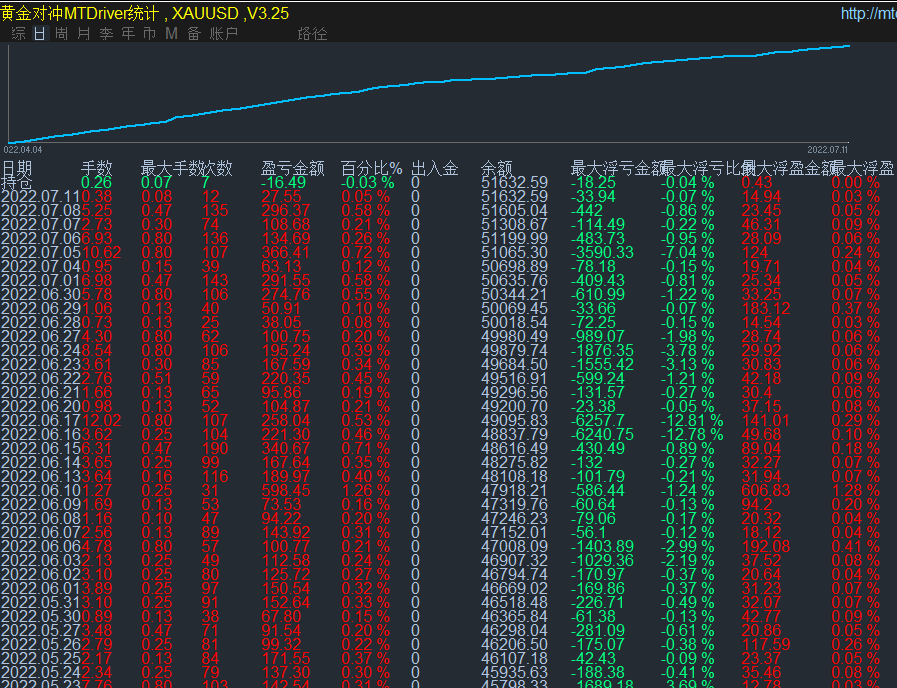This screenshot has height=688, width=897.
Task: Click balance 47319.76 in the 2022.06.09 row
Action: tap(514, 505)
